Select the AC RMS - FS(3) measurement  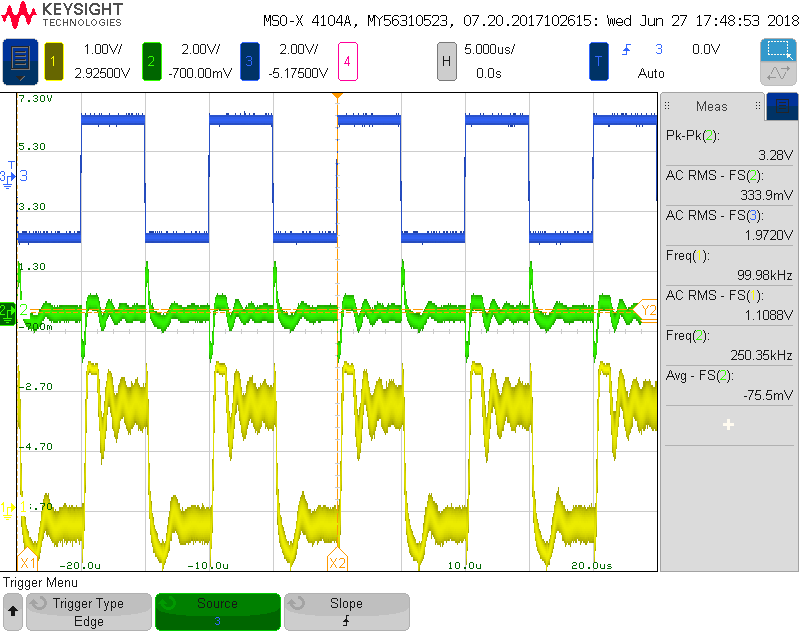(x=729, y=225)
